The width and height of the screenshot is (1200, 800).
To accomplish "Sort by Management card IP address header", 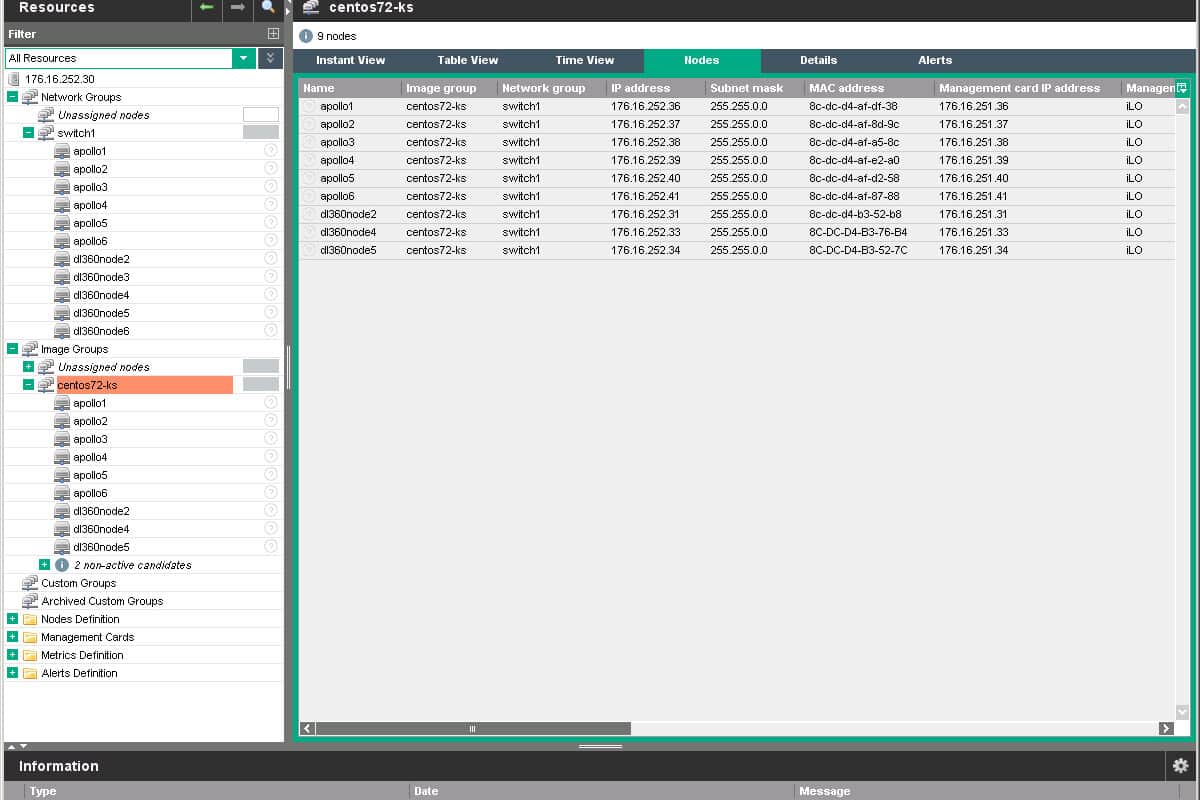I will click(1028, 88).
